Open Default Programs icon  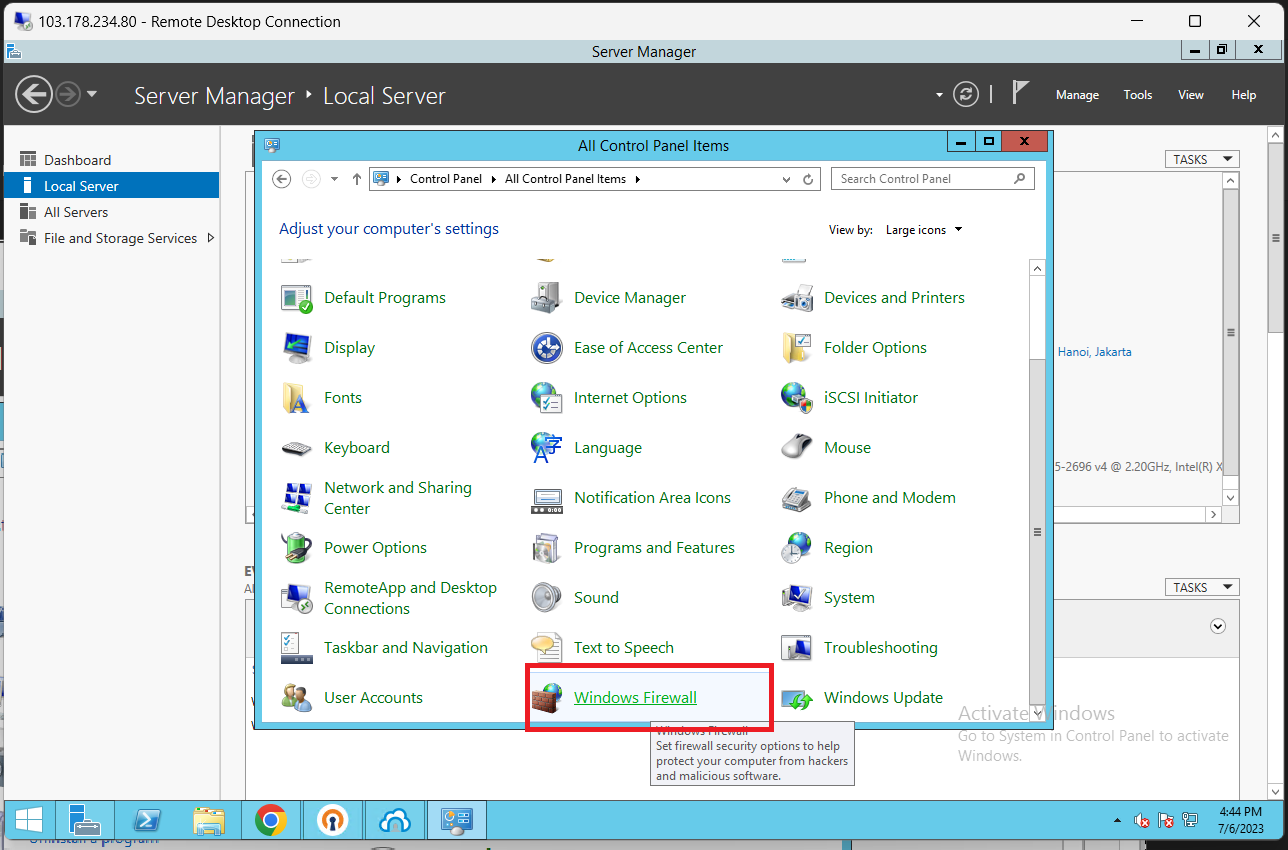point(297,298)
